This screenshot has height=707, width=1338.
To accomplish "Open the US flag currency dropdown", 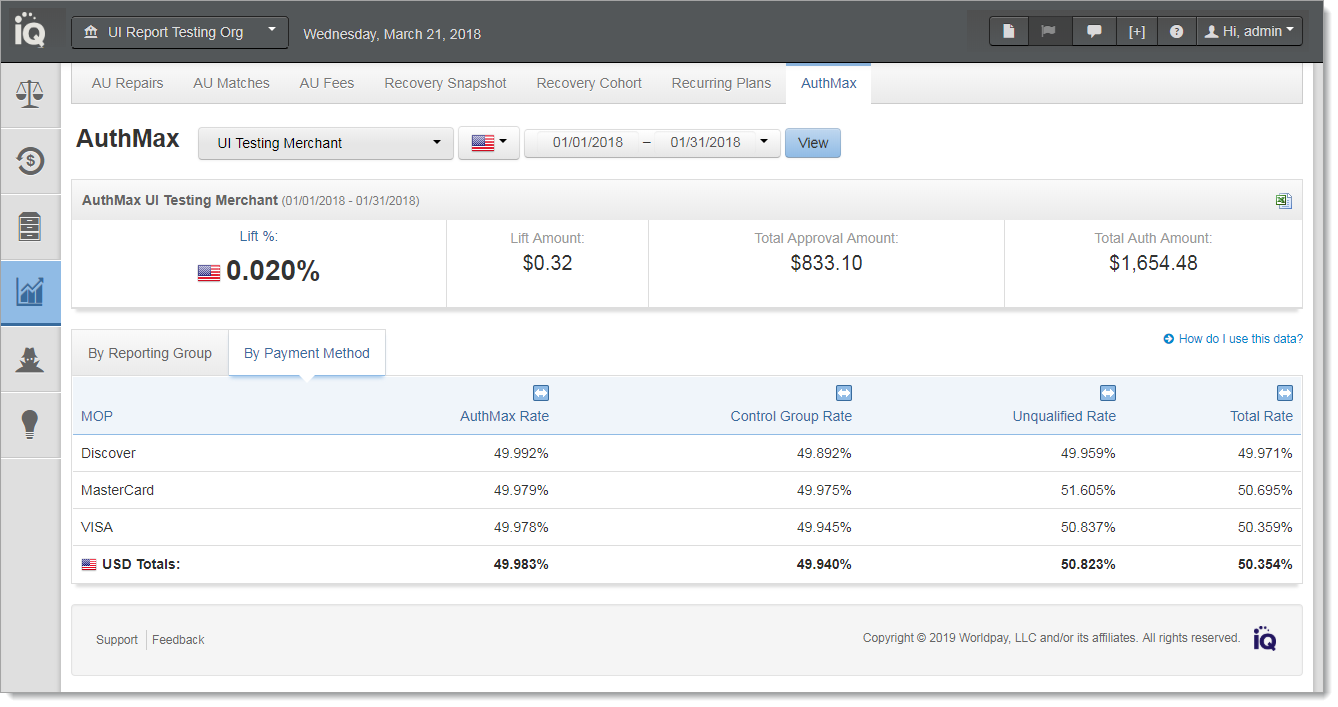I will (488, 143).
